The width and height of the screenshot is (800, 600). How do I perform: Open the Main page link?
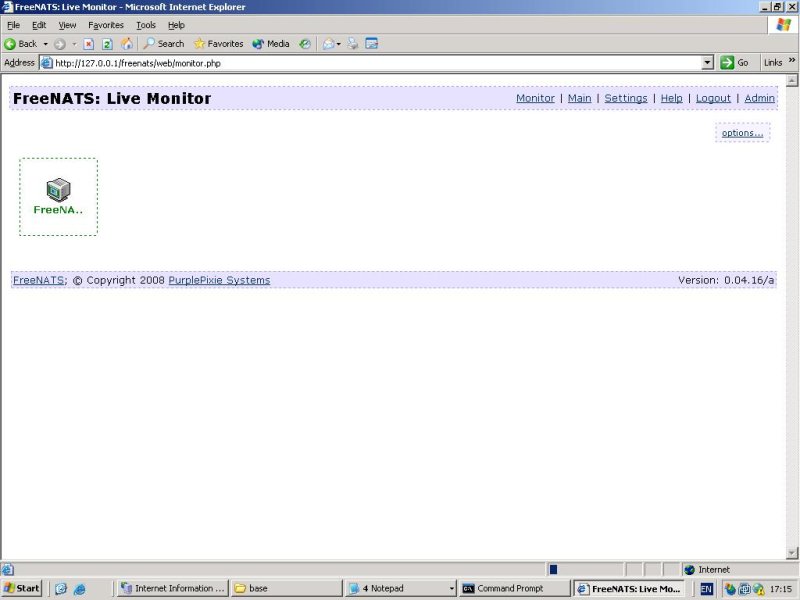click(x=580, y=98)
